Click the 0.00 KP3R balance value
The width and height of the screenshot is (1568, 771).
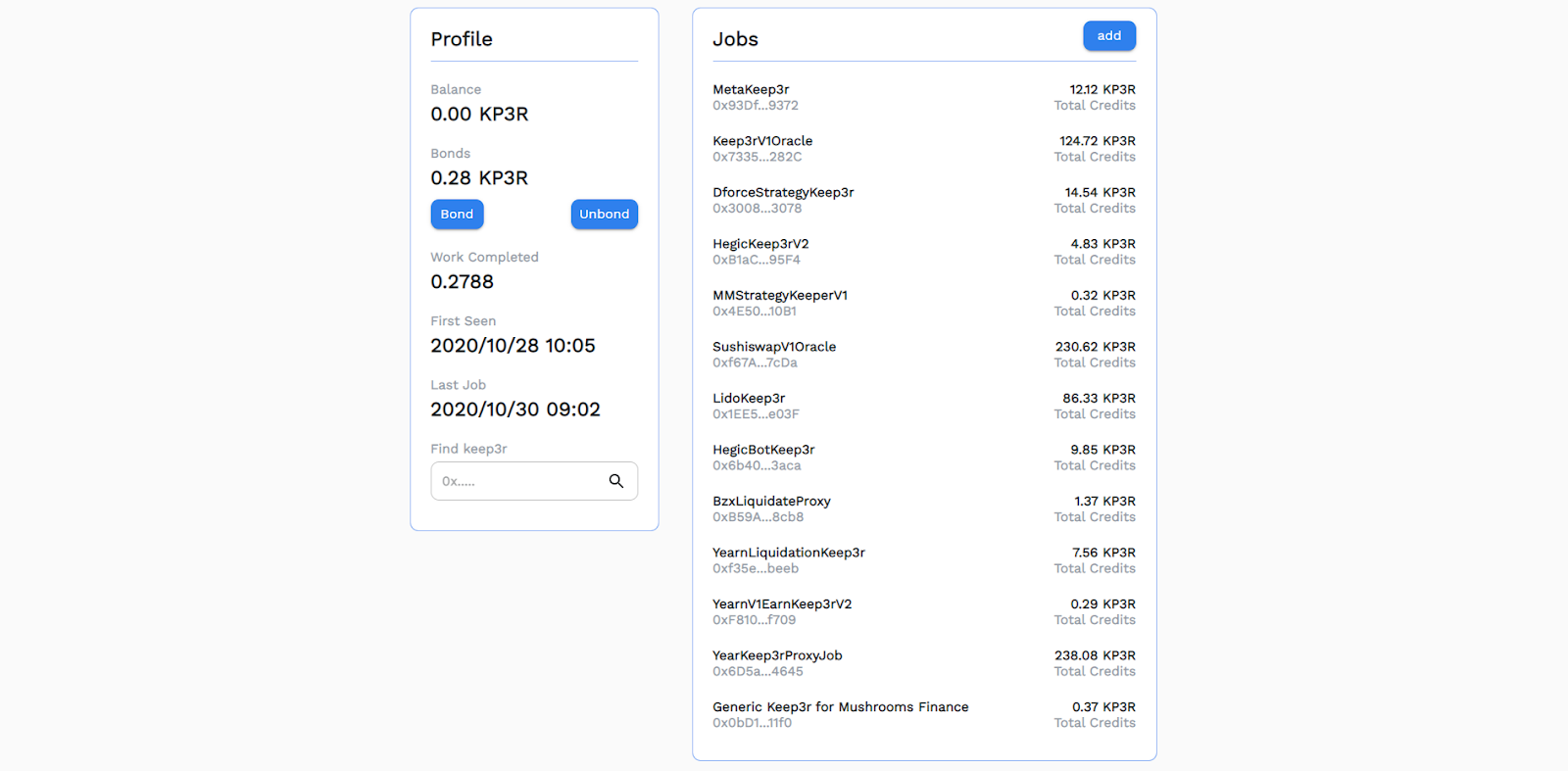click(479, 114)
